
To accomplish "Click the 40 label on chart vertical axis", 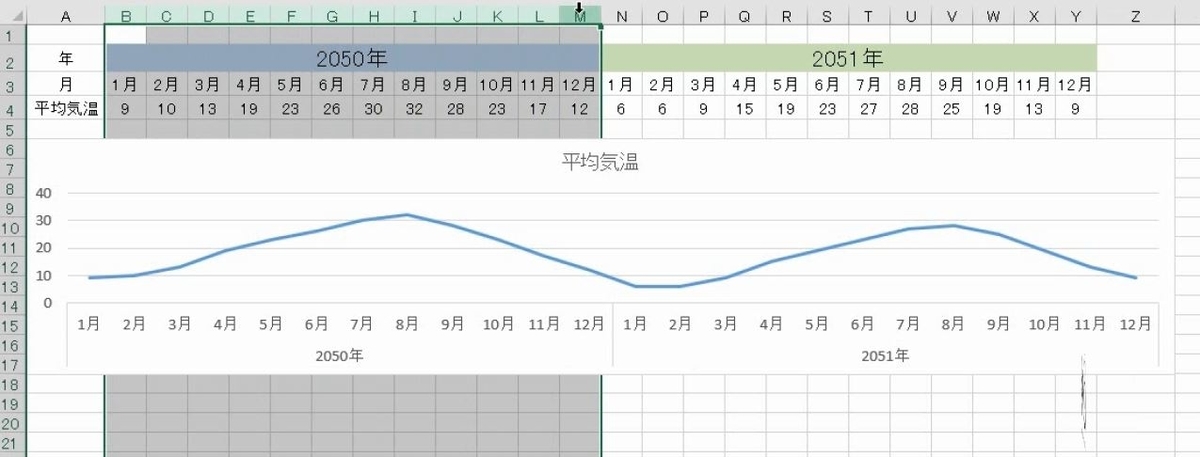I will 44,193.
